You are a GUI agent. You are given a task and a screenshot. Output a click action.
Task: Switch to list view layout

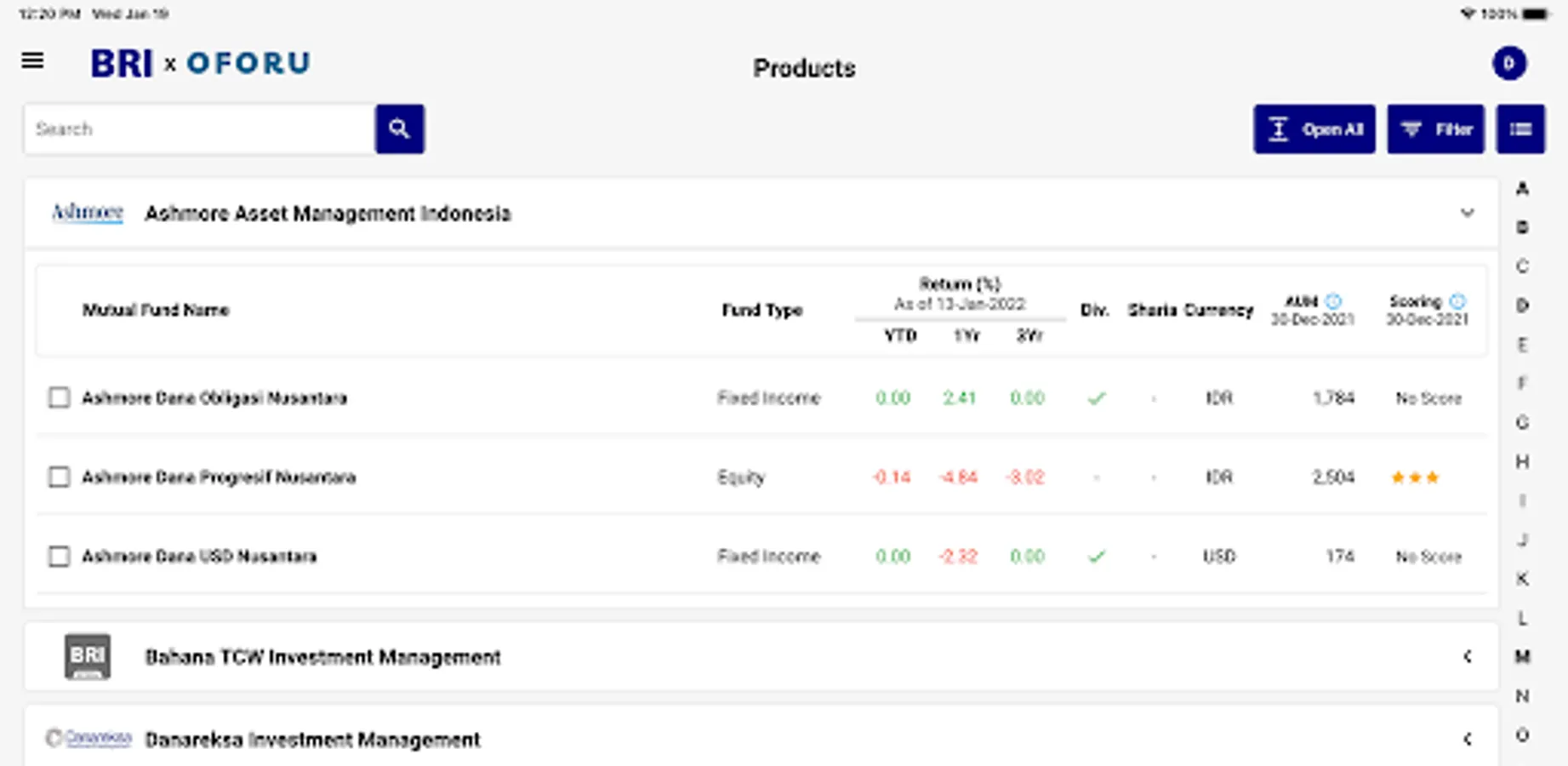coord(1520,129)
